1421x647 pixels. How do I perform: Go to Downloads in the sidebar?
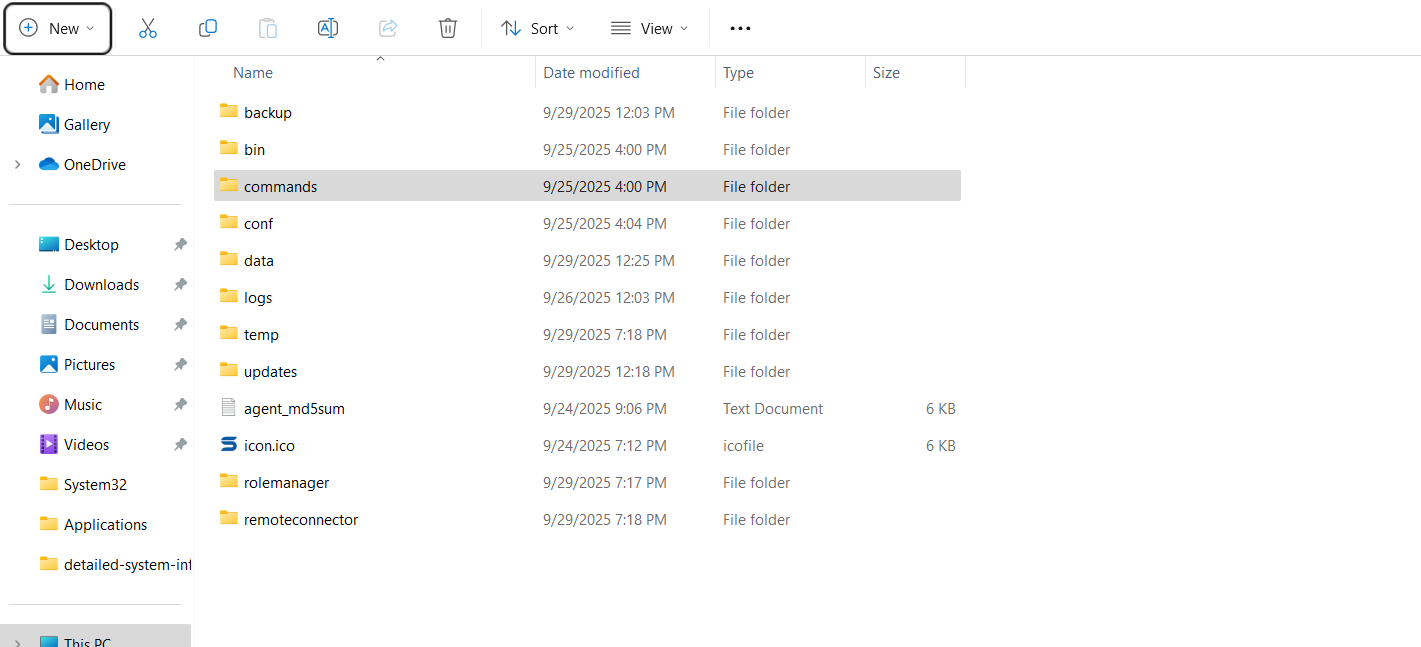101,285
